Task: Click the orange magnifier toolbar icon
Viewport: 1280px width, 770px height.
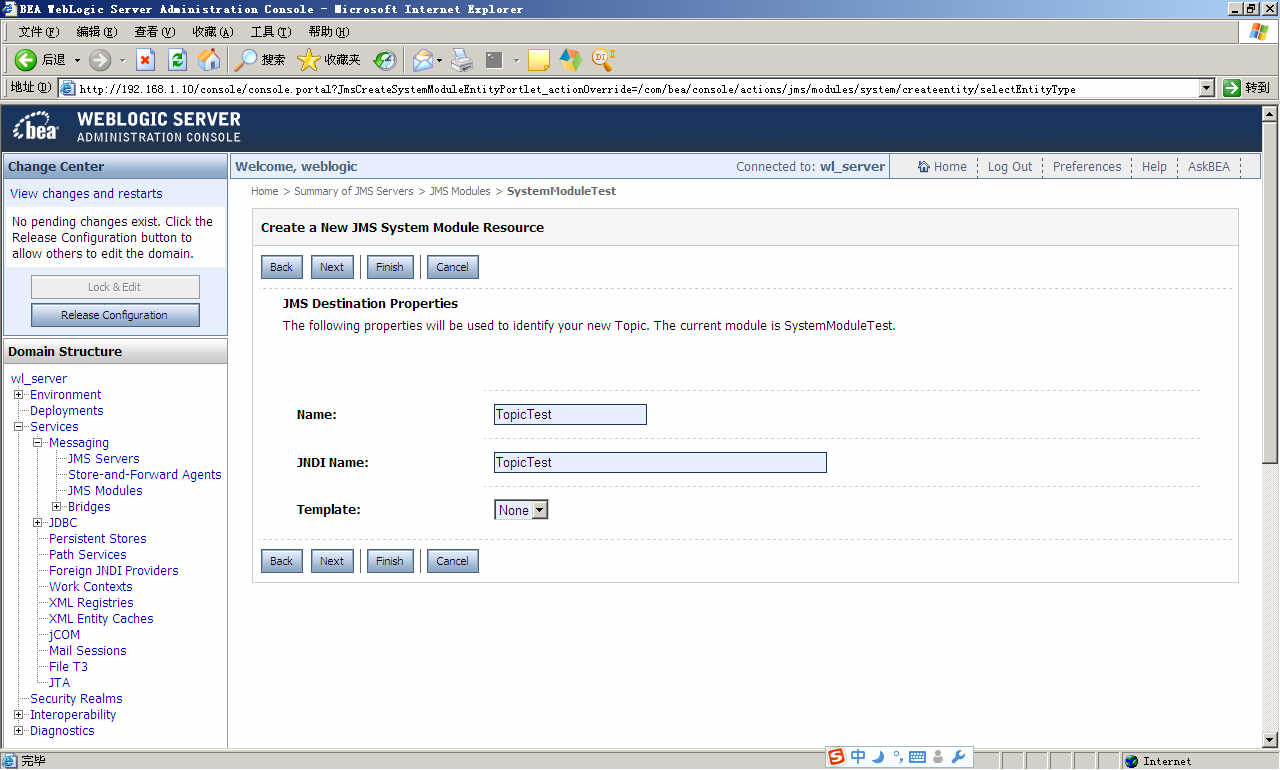Action: tap(603, 60)
